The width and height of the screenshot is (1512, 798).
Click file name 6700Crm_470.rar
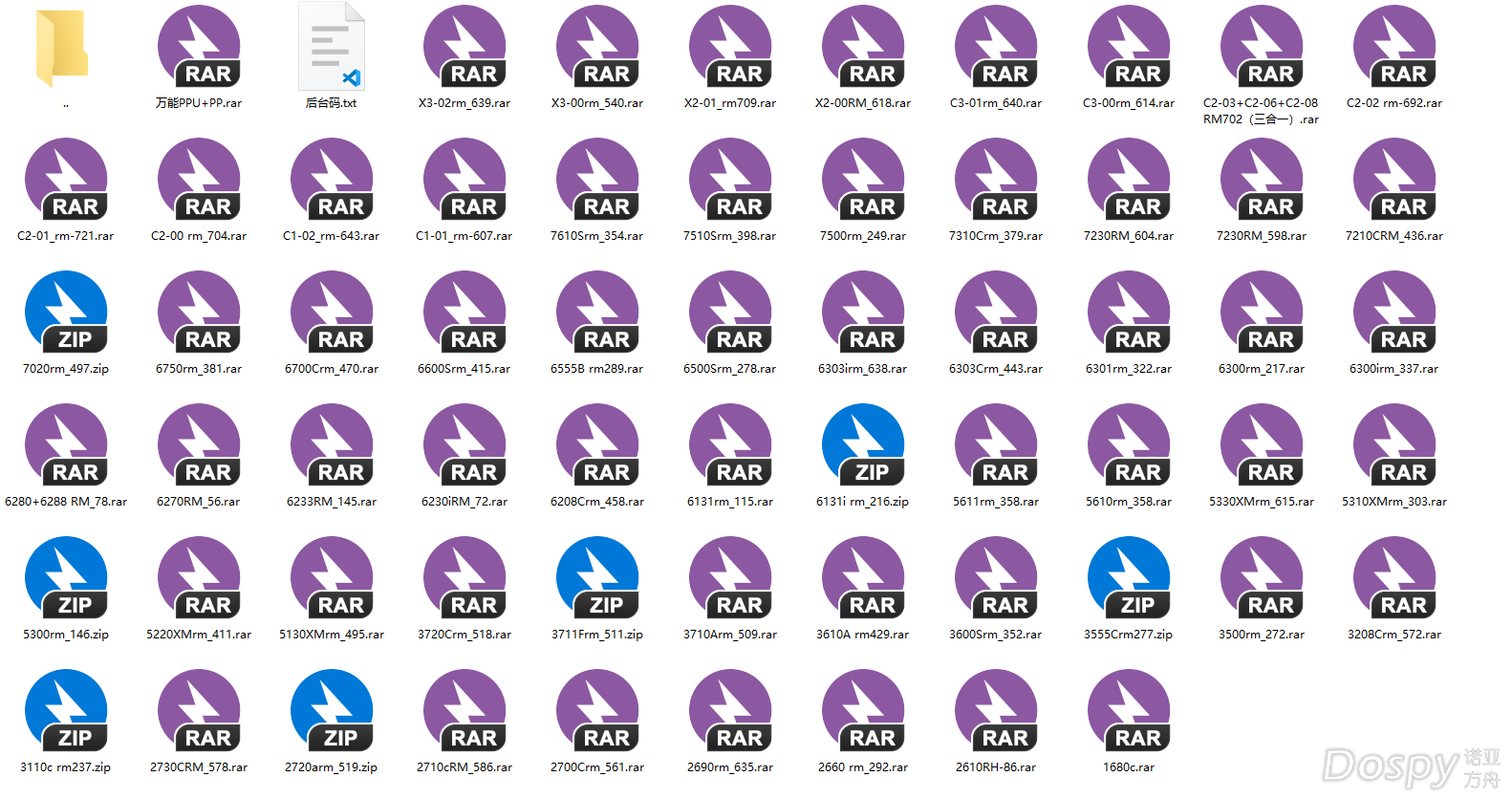[332, 369]
